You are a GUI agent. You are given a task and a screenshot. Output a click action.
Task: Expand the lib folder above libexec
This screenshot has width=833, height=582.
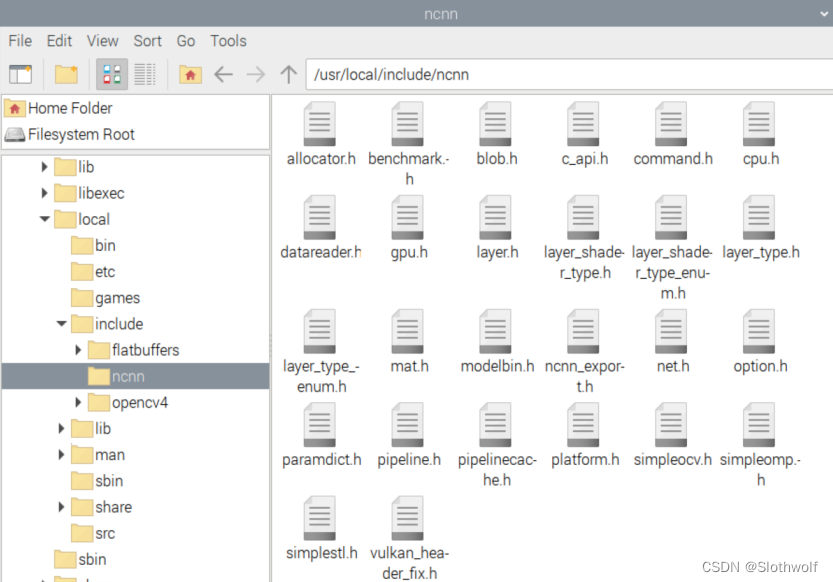[x=45, y=167]
